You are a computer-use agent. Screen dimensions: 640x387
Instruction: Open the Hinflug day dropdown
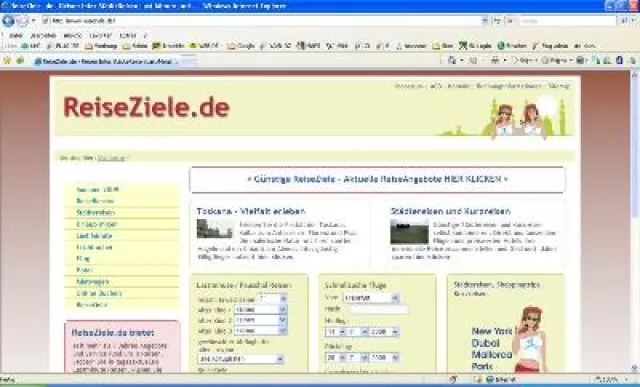click(x=336, y=332)
